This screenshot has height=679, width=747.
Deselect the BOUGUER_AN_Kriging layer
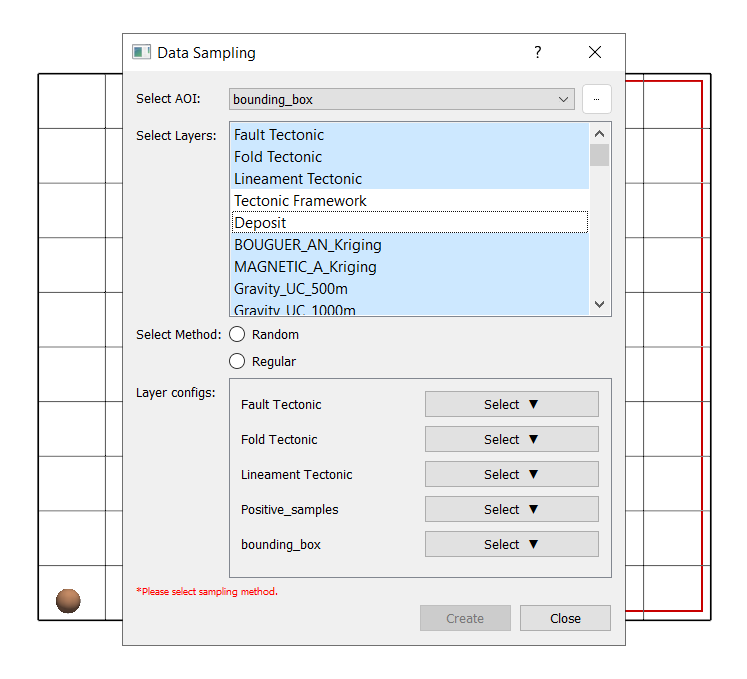tap(308, 245)
